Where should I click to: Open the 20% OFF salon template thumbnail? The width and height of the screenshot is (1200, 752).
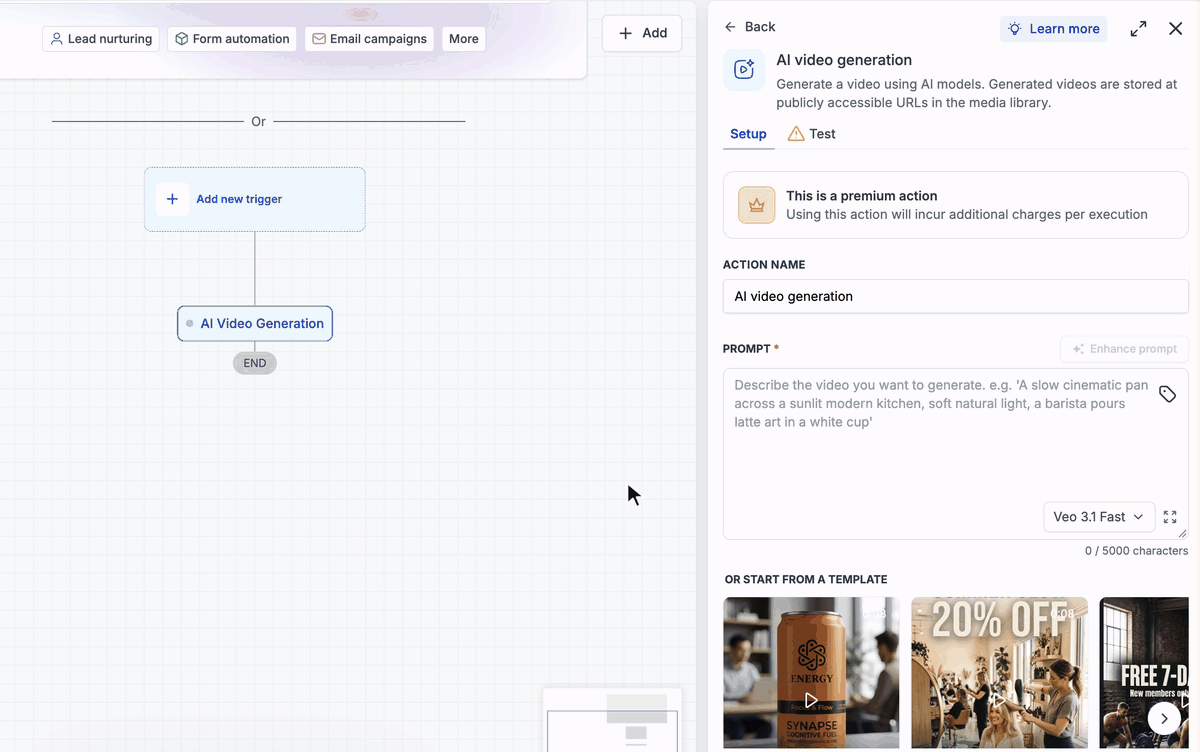click(999, 673)
